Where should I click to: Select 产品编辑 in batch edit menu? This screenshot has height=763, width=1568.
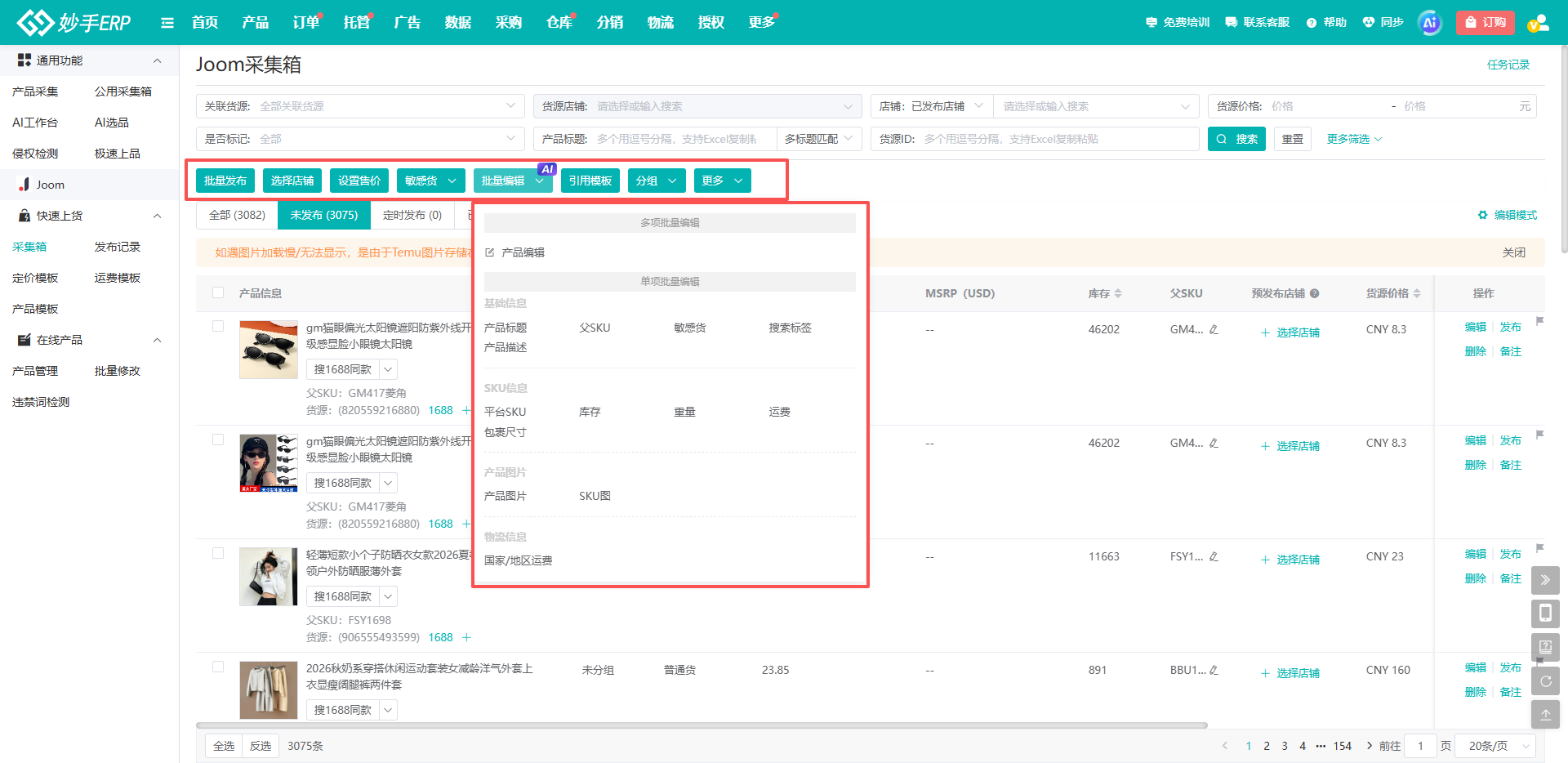click(515, 252)
